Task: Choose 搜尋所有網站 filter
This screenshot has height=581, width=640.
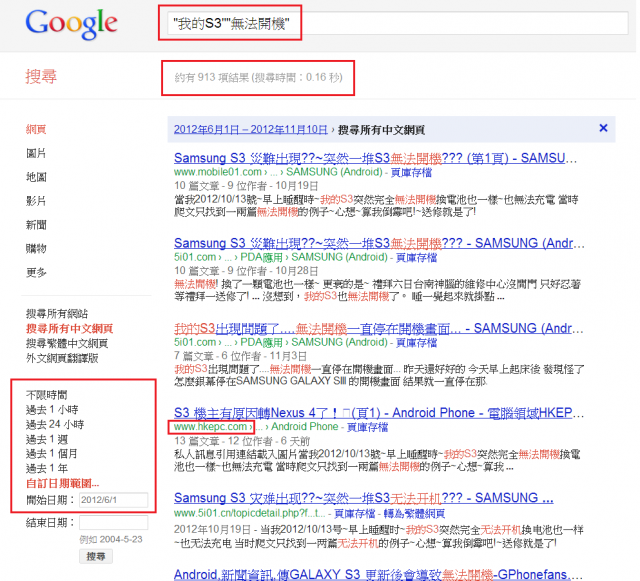Action: (x=57, y=314)
